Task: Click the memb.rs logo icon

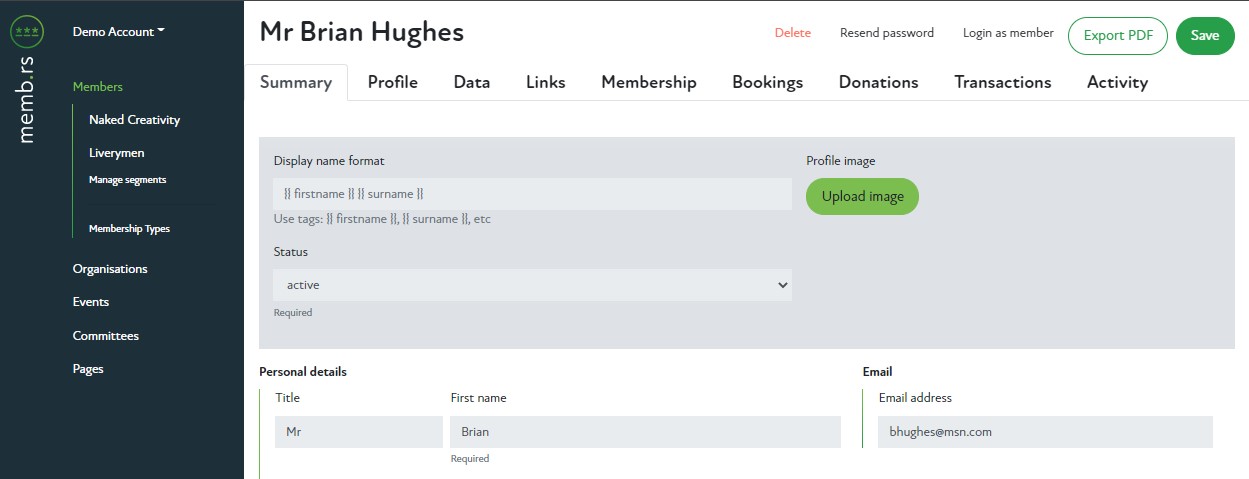Action: pos(25,32)
